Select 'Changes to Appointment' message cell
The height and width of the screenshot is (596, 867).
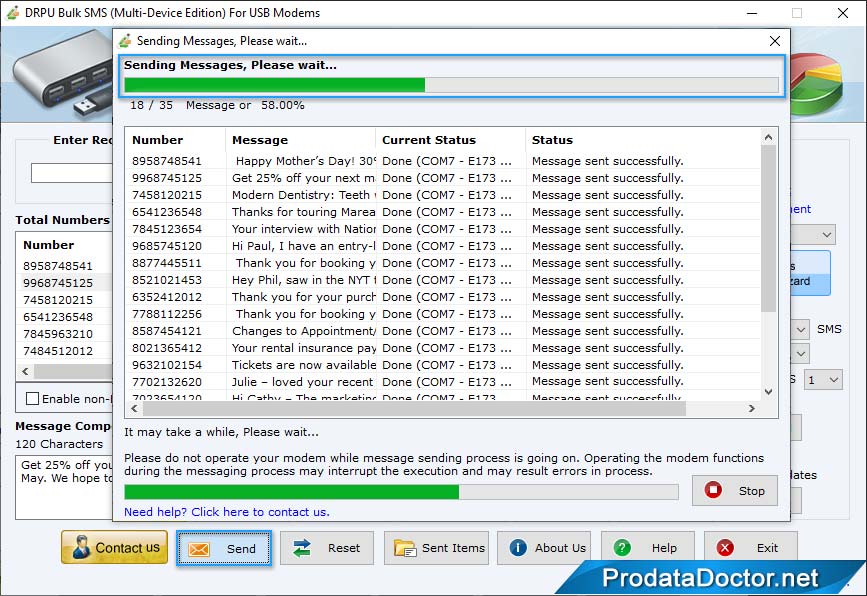coord(303,331)
